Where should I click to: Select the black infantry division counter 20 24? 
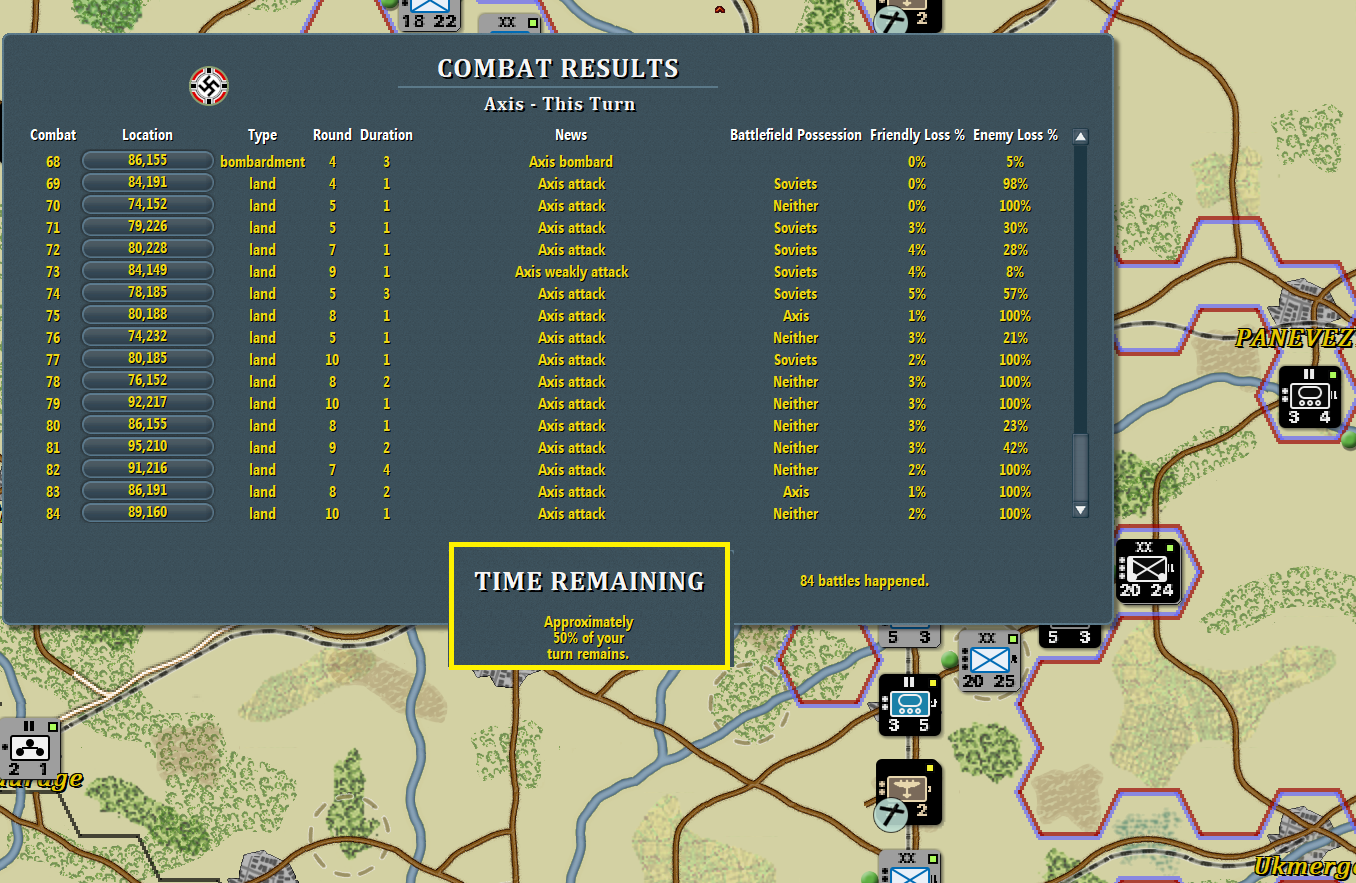tap(1147, 571)
